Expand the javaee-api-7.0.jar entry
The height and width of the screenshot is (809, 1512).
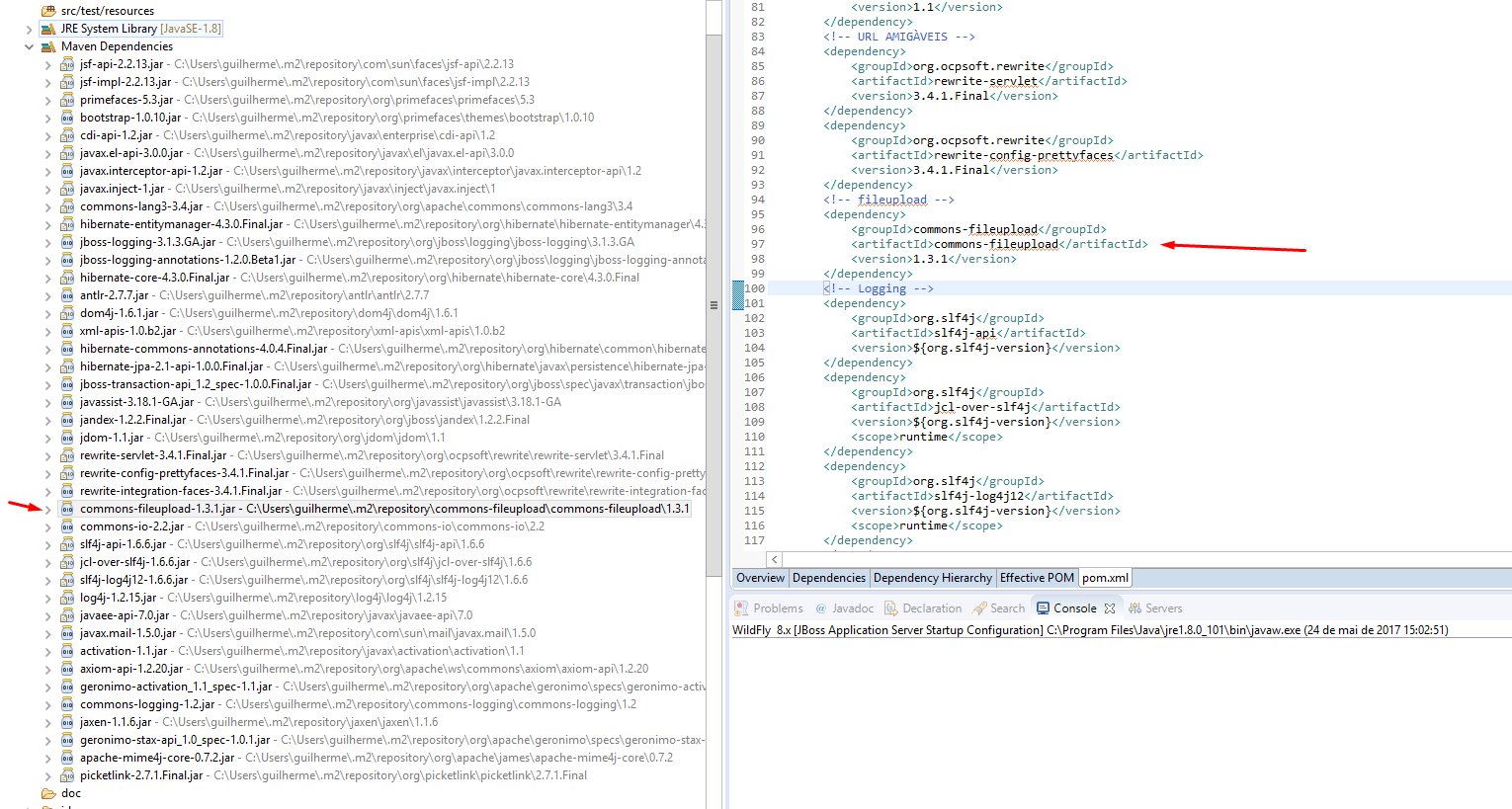[47, 615]
